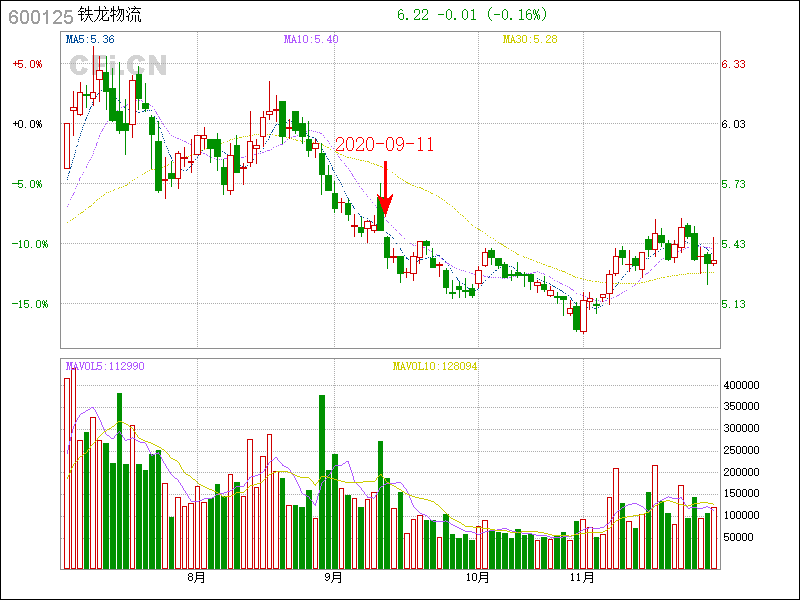Select the MA30:5.28 indicator label
Viewport: 800px width, 600px height.
(529, 40)
